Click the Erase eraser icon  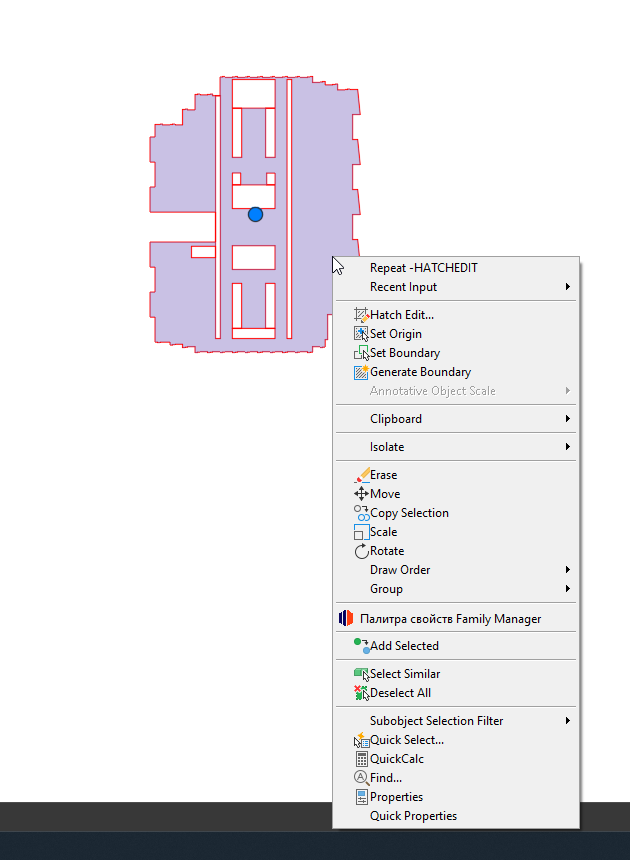[361, 475]
